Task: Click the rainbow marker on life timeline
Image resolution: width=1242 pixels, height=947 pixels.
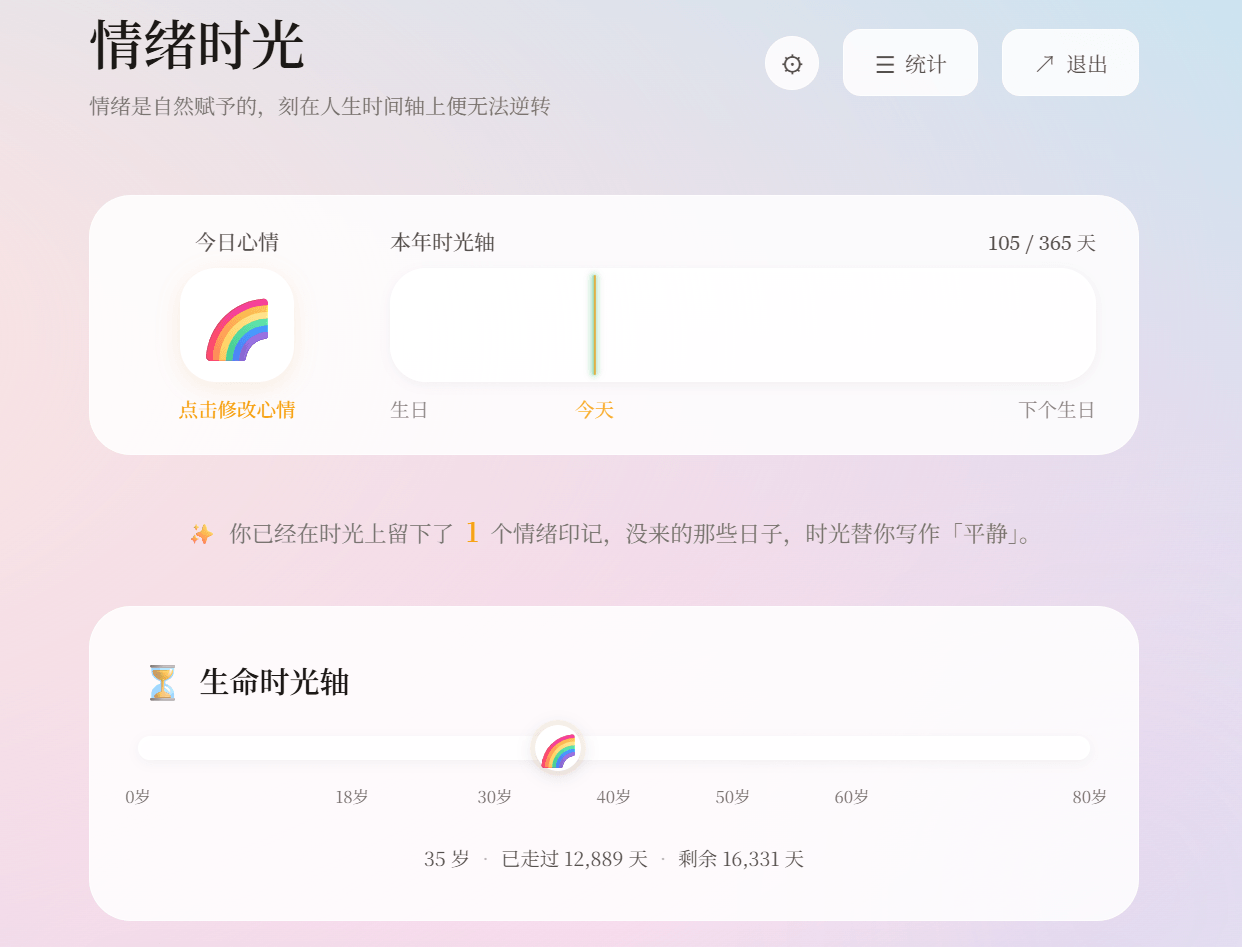Action: (558, 748)
